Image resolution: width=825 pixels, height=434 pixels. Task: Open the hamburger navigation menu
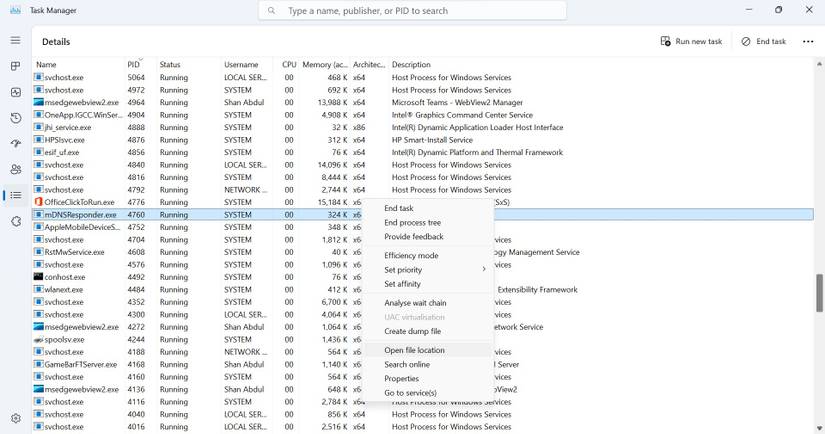pos(16,40)
